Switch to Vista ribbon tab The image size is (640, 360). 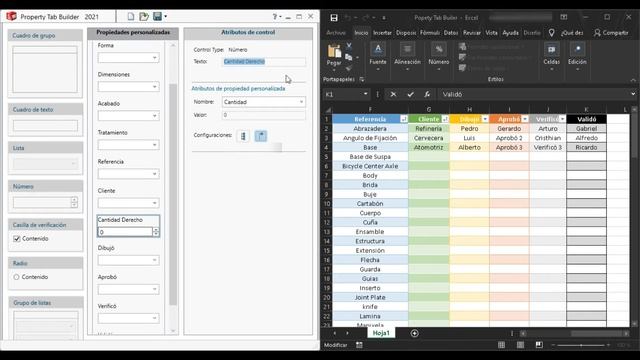(x=491, y=33)
